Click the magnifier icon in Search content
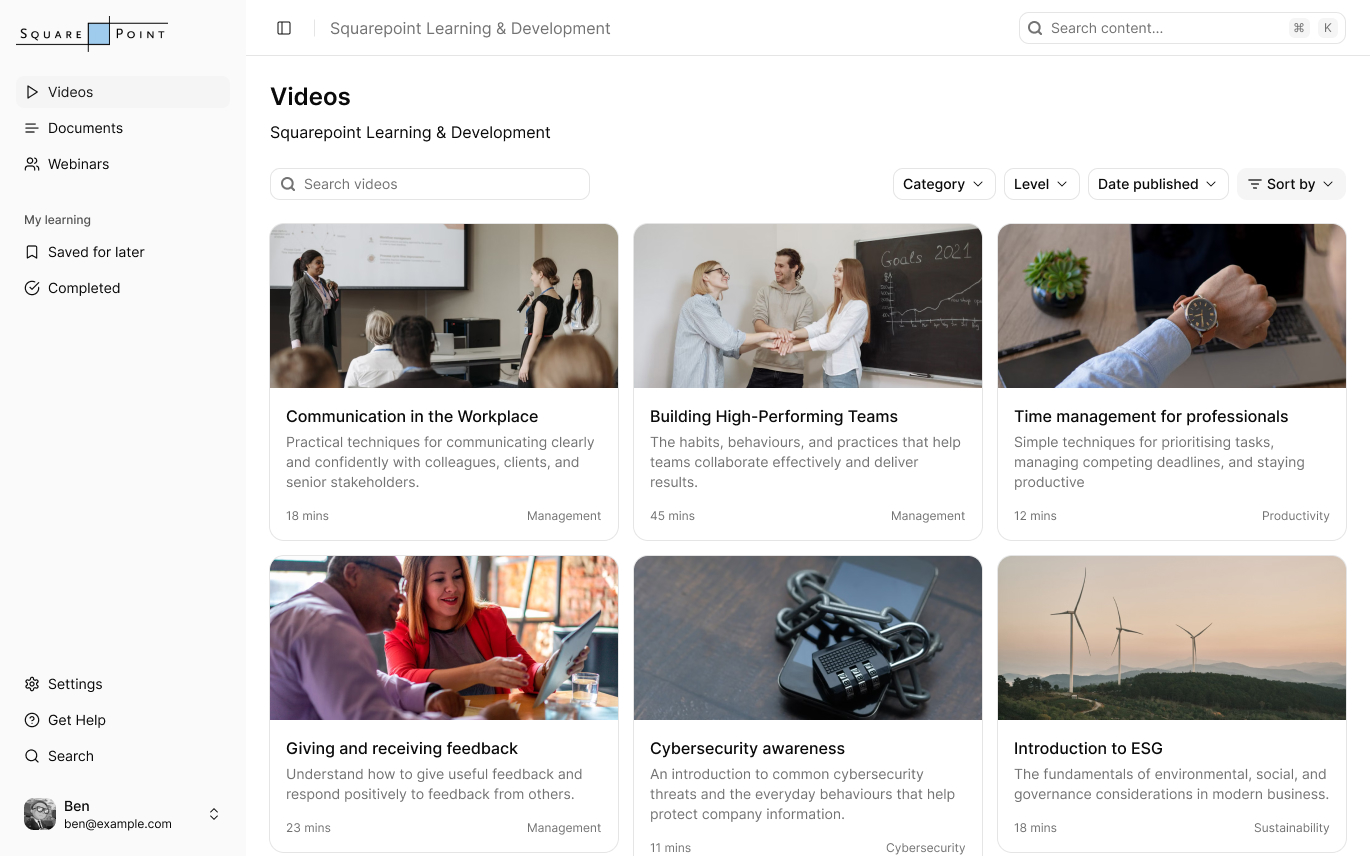Image resolution: width=1370 pixels, height=856 pixels. pyautogui.click(x=1035, y=28)
